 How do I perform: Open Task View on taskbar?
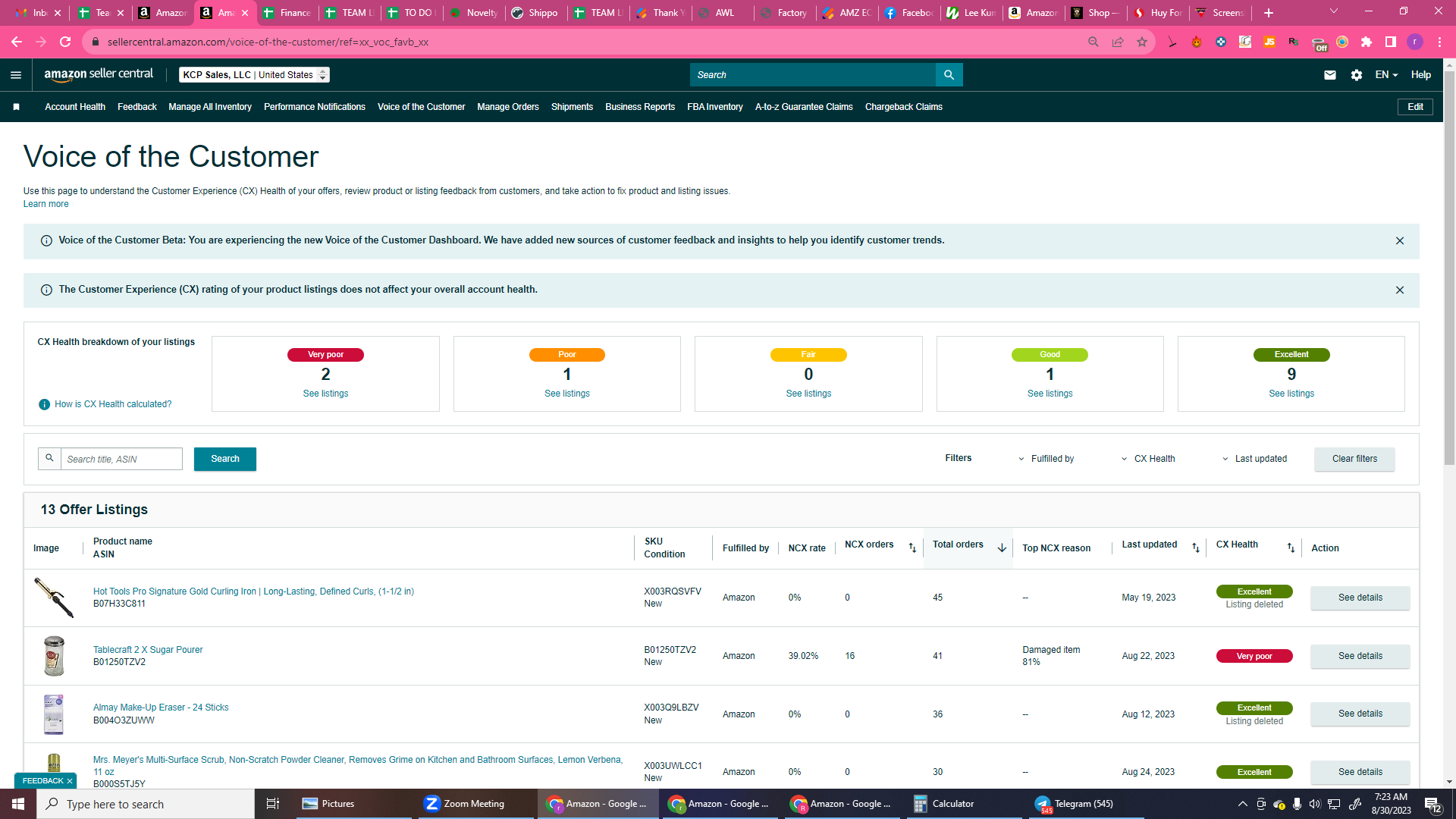click(x=273, y=804)
